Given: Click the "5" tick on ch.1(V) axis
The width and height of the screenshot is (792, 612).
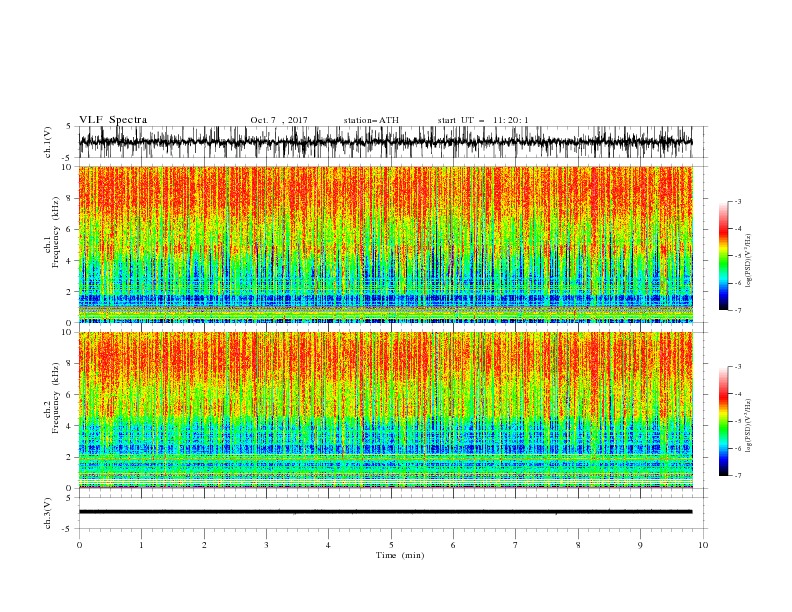Looking at the screenshot, I should [x=69, y=127].
